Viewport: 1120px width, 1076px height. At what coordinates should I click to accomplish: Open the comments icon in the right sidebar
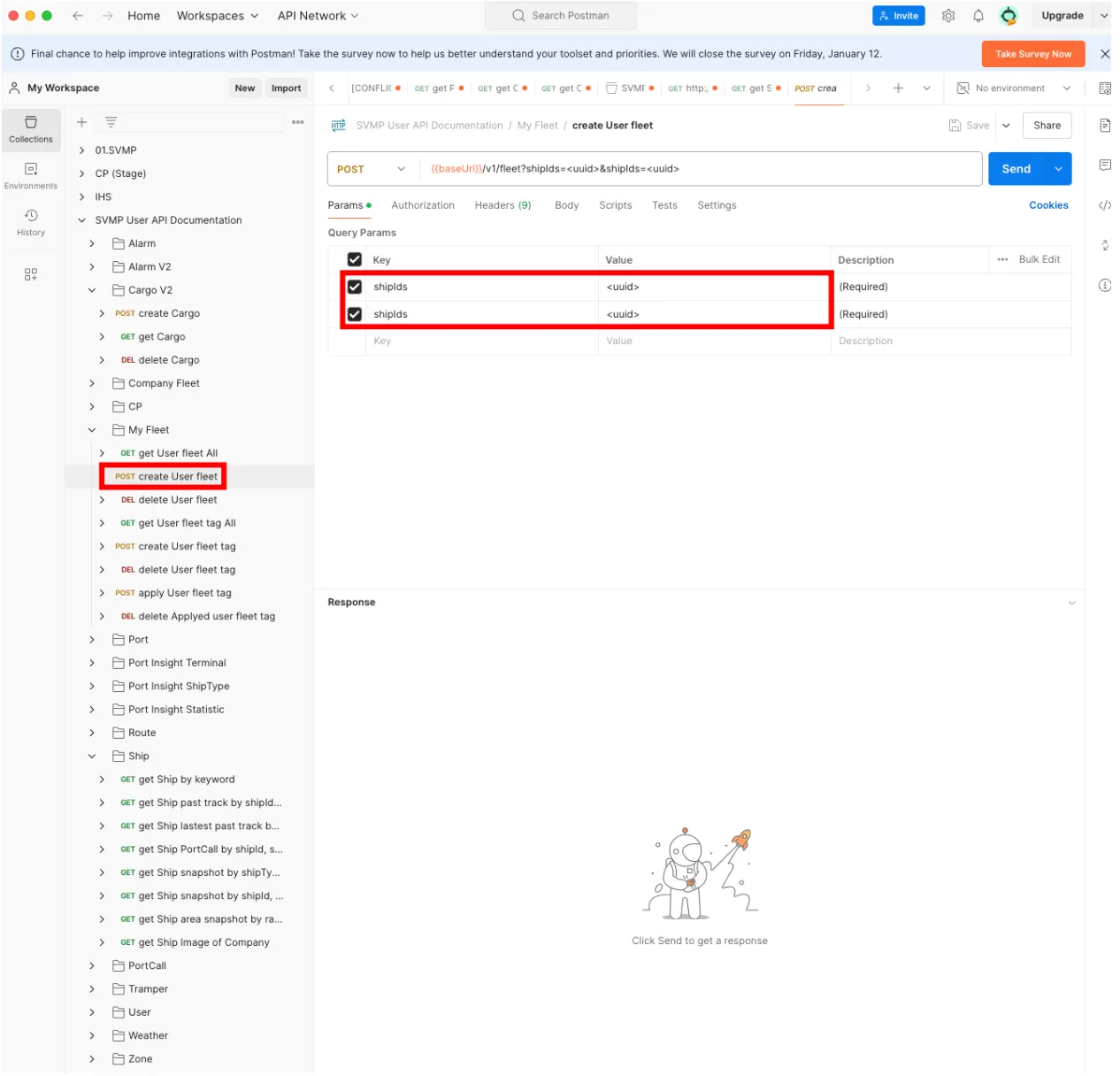(1105, 165)
